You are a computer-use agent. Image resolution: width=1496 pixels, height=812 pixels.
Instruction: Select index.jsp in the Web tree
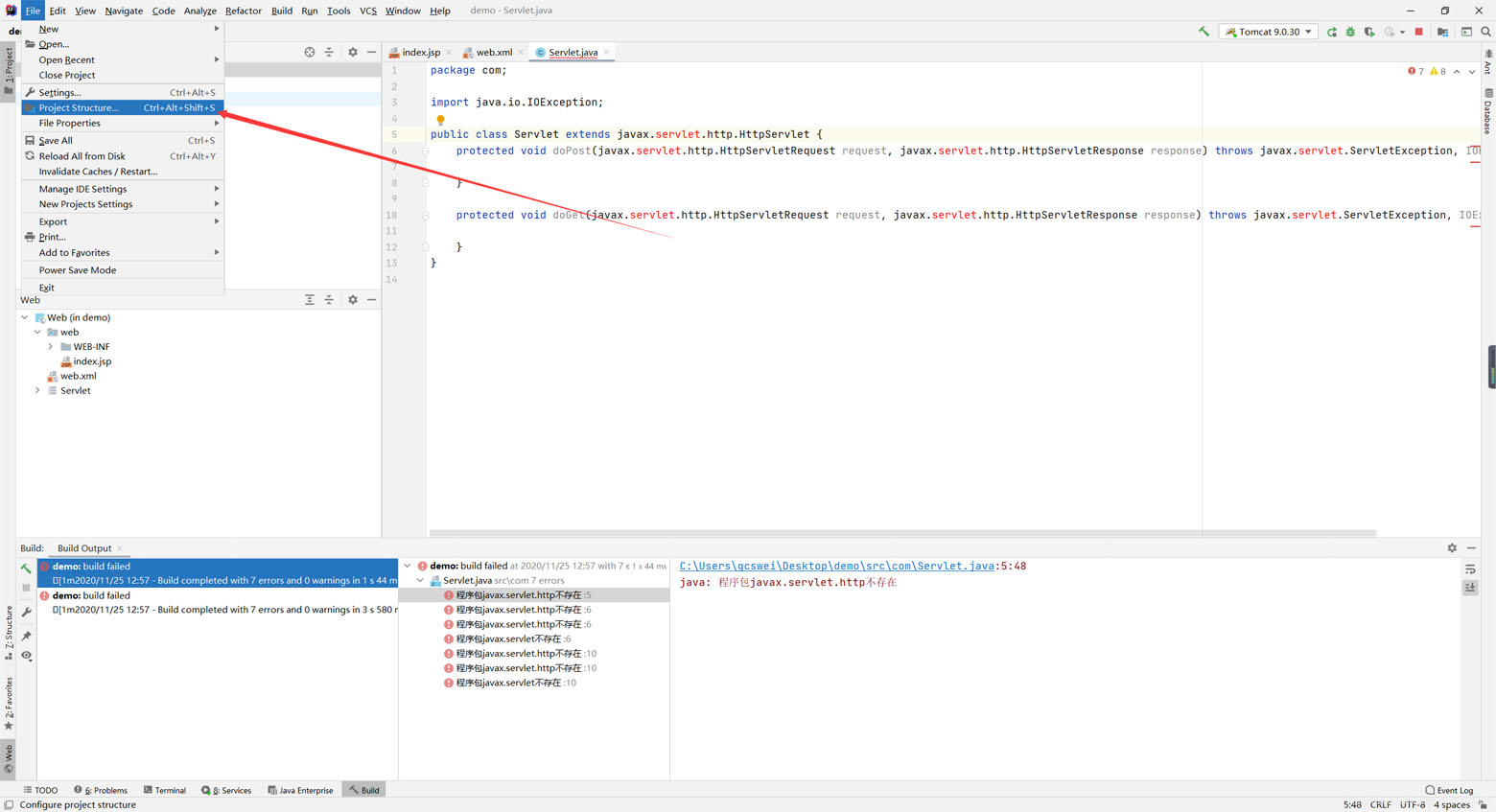coord(92,361)
